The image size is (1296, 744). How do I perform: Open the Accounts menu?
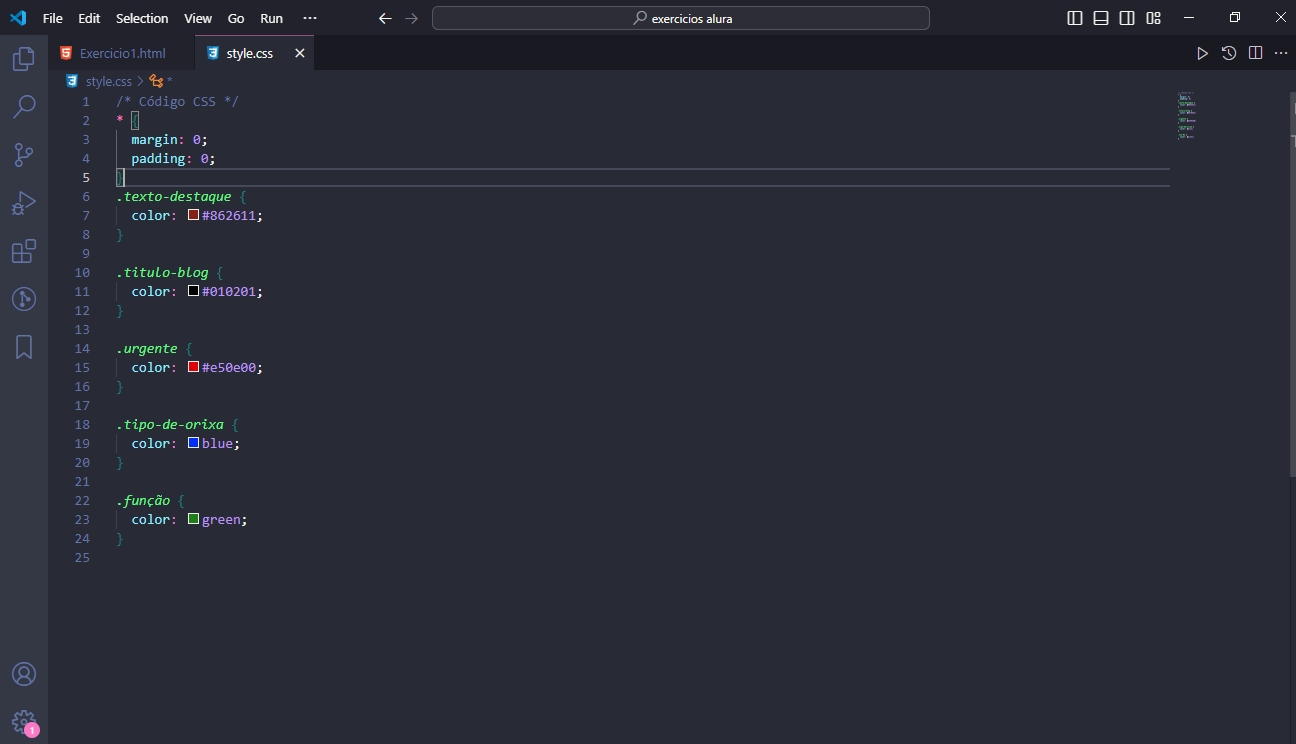pyautogui.click(x=24, y=674)
